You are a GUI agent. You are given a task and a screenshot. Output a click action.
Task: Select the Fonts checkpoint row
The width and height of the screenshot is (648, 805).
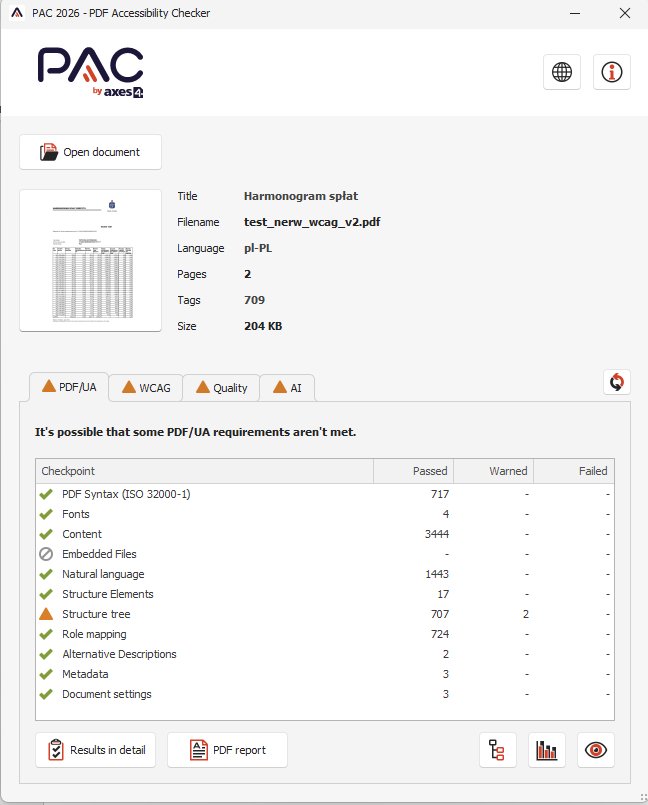click(325, 514)
